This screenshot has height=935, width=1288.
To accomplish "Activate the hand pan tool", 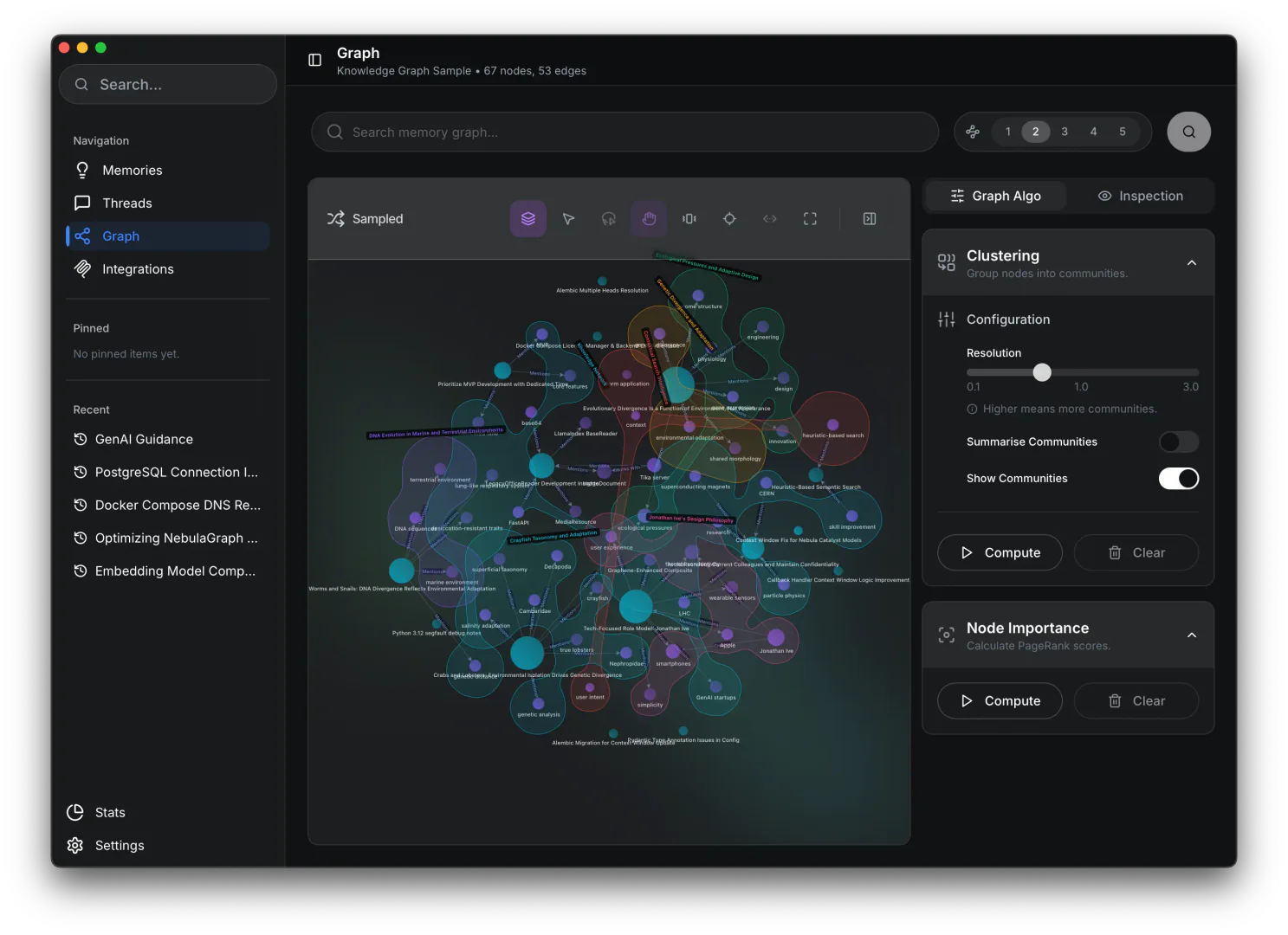I will click(x=649, y=219).
